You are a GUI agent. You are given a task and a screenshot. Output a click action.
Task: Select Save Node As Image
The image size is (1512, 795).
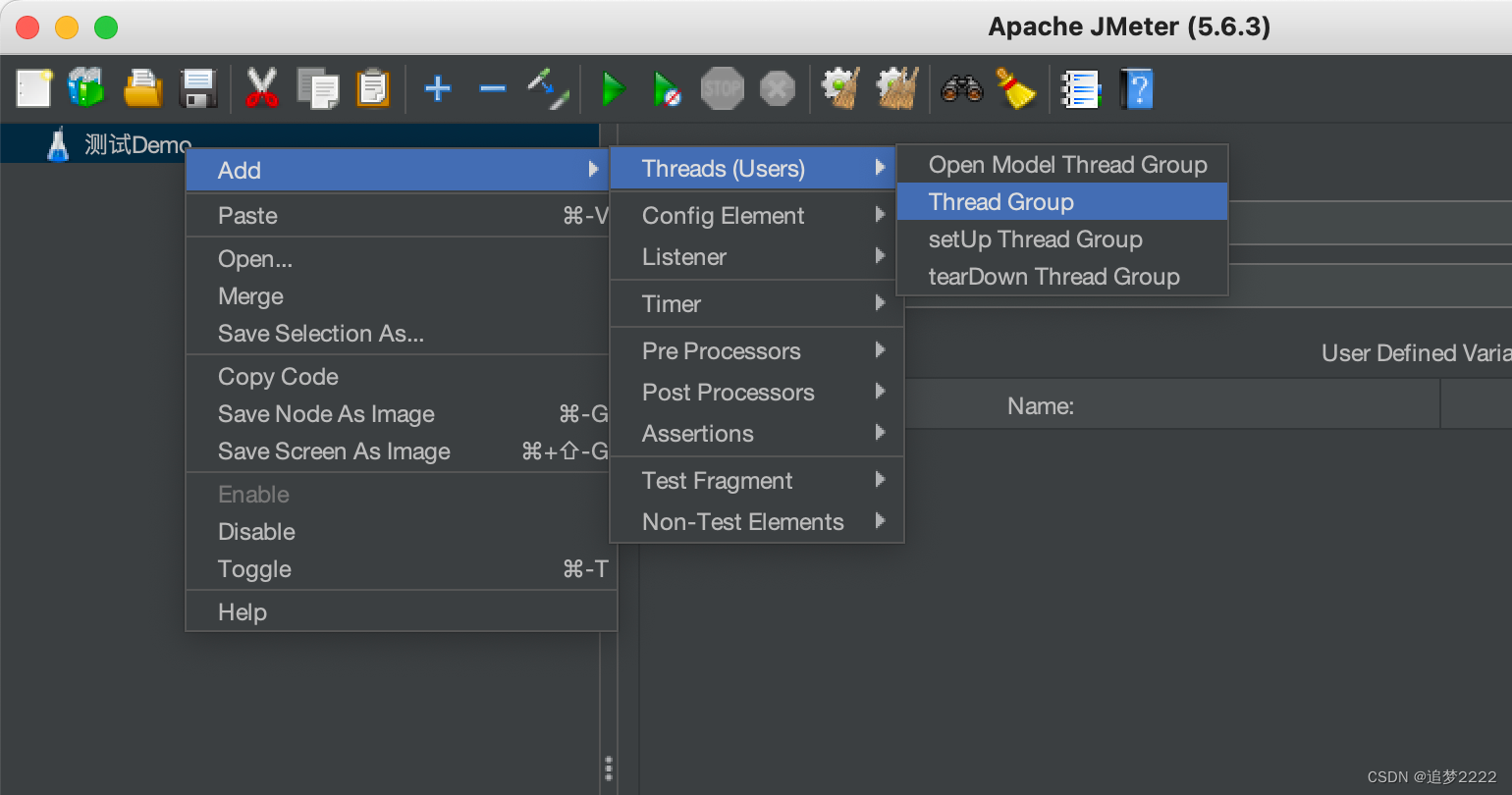tap(398, 414)
